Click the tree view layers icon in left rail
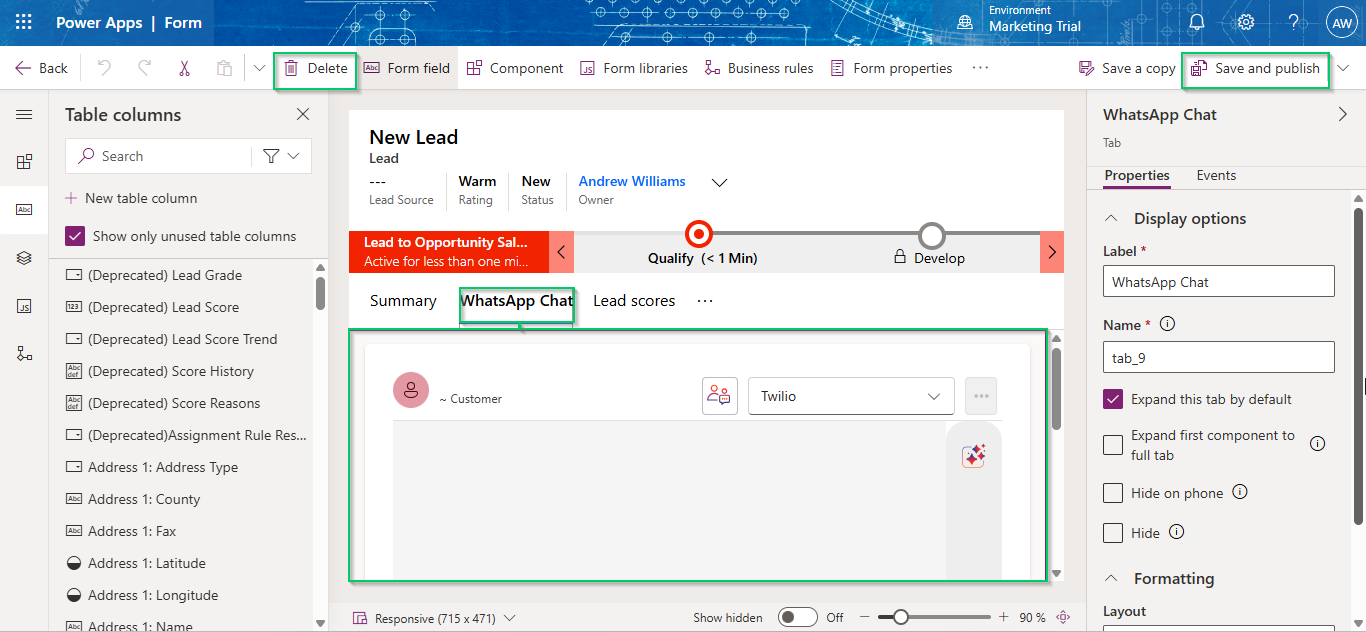Image resolution: width=1366 pixels, height=632 pixels. [x=24, y=258]
